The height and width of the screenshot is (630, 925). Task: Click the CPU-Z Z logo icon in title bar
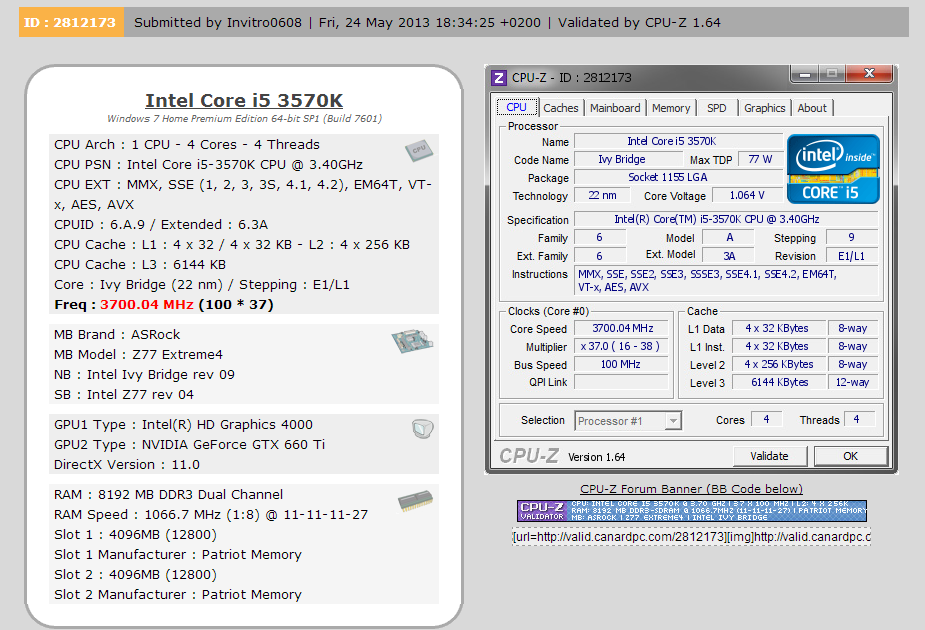[499, 78]
